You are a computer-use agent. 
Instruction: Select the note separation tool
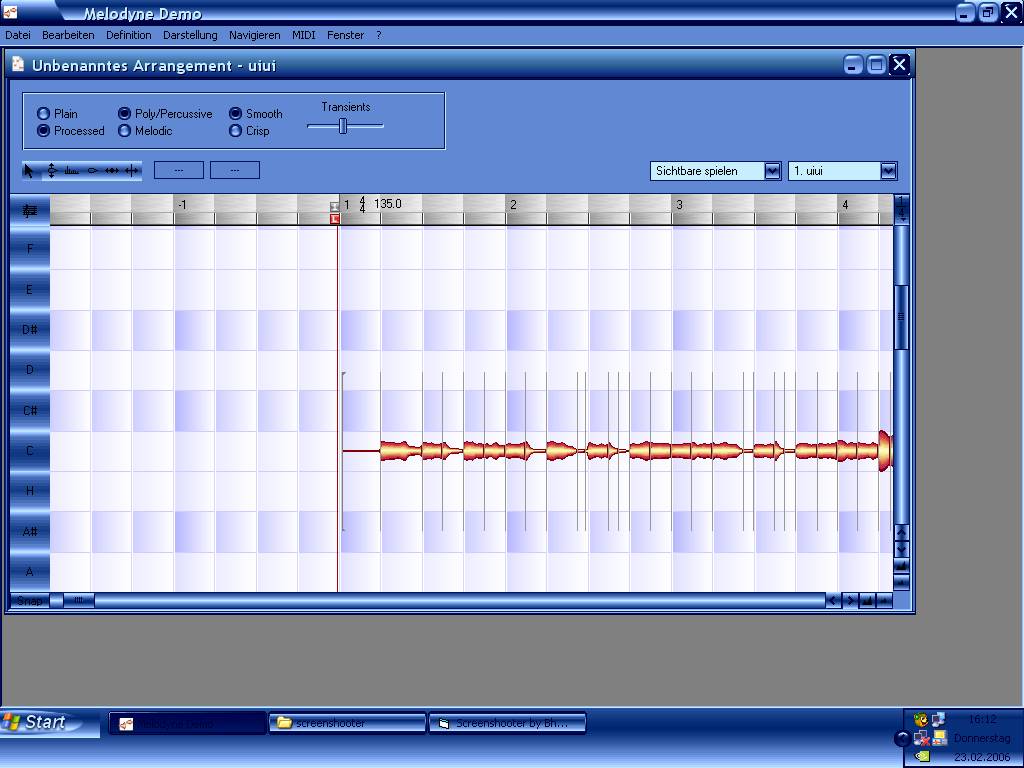[132, 171]
